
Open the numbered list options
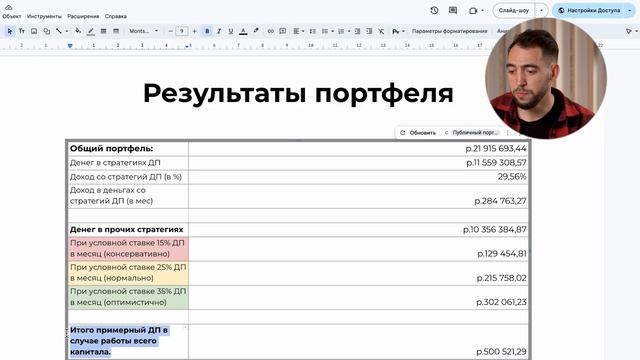344,31
